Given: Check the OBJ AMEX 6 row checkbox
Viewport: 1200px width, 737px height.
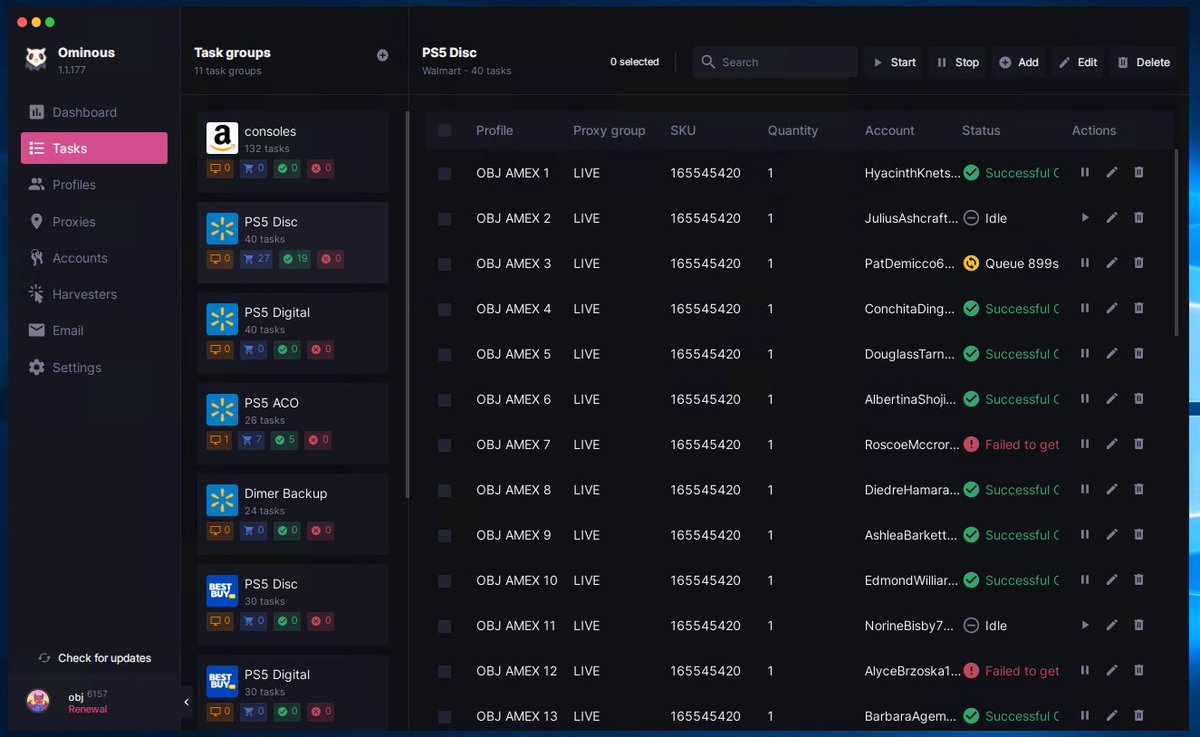Looking at the screenshot, I should [445, 399].
